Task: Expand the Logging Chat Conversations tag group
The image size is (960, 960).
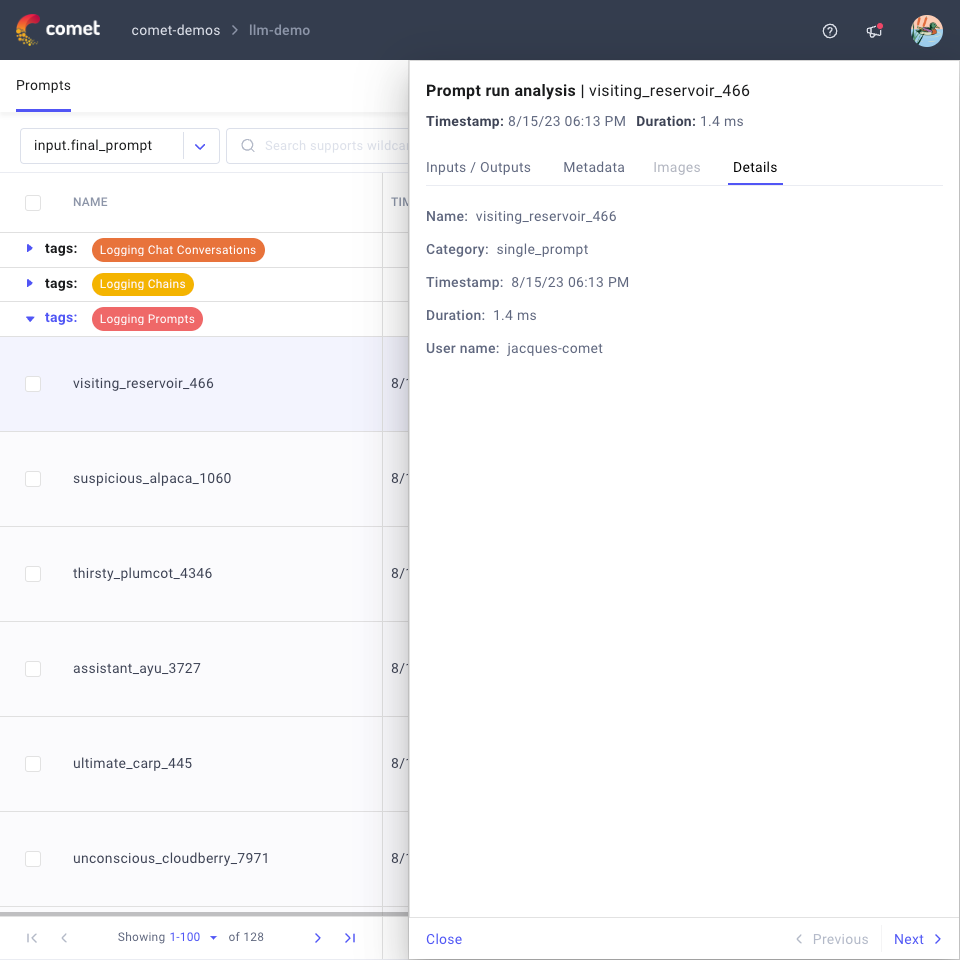Action: [x=30, y=250]
